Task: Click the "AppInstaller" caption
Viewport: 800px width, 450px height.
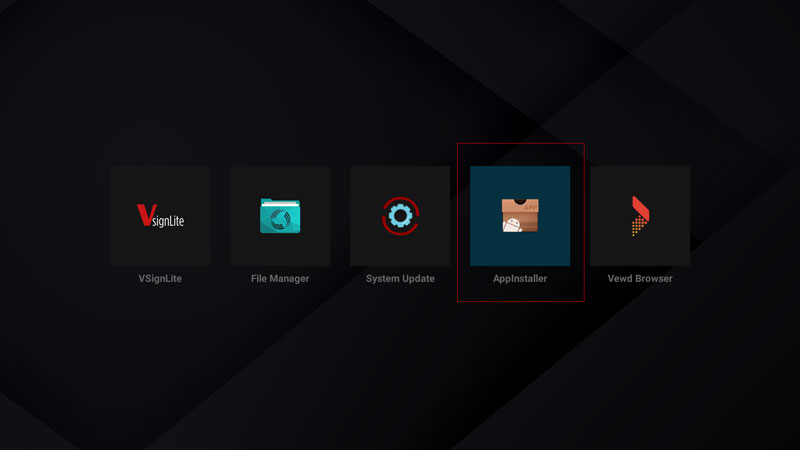Action: 520,278
